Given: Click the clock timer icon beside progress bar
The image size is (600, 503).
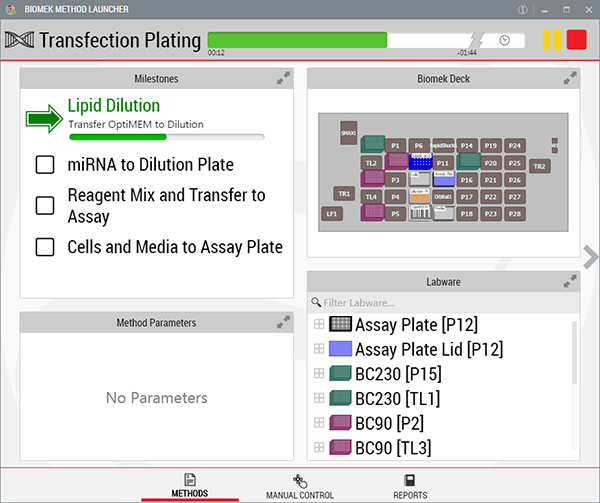Looking at the screenshot, I should pyautogui.click(x=505, y=40).
